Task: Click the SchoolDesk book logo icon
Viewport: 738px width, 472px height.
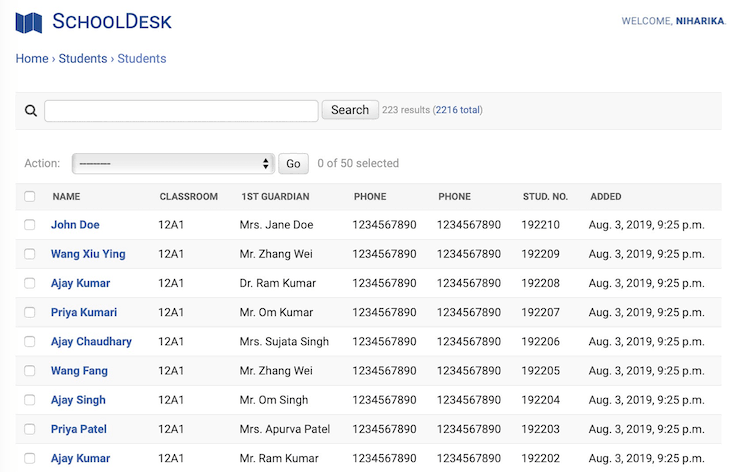Action: click(29, 22)
